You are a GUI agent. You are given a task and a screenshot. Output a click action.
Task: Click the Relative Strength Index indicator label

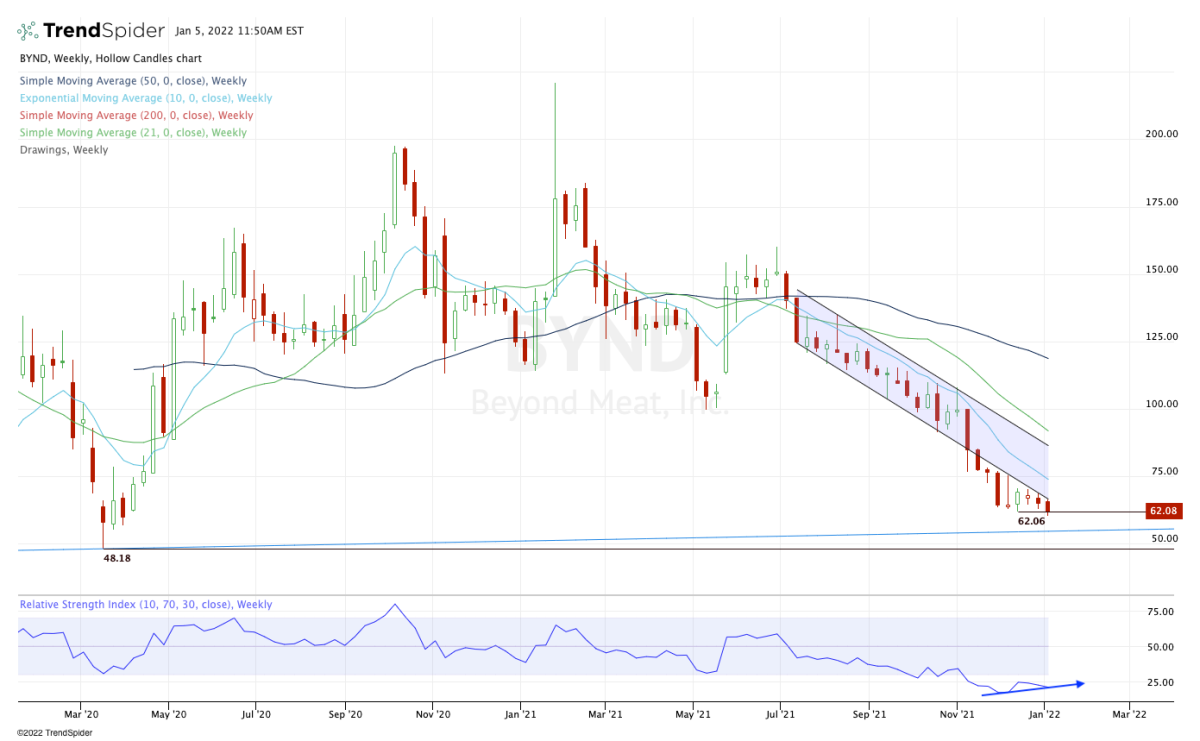tap(145, 605)
